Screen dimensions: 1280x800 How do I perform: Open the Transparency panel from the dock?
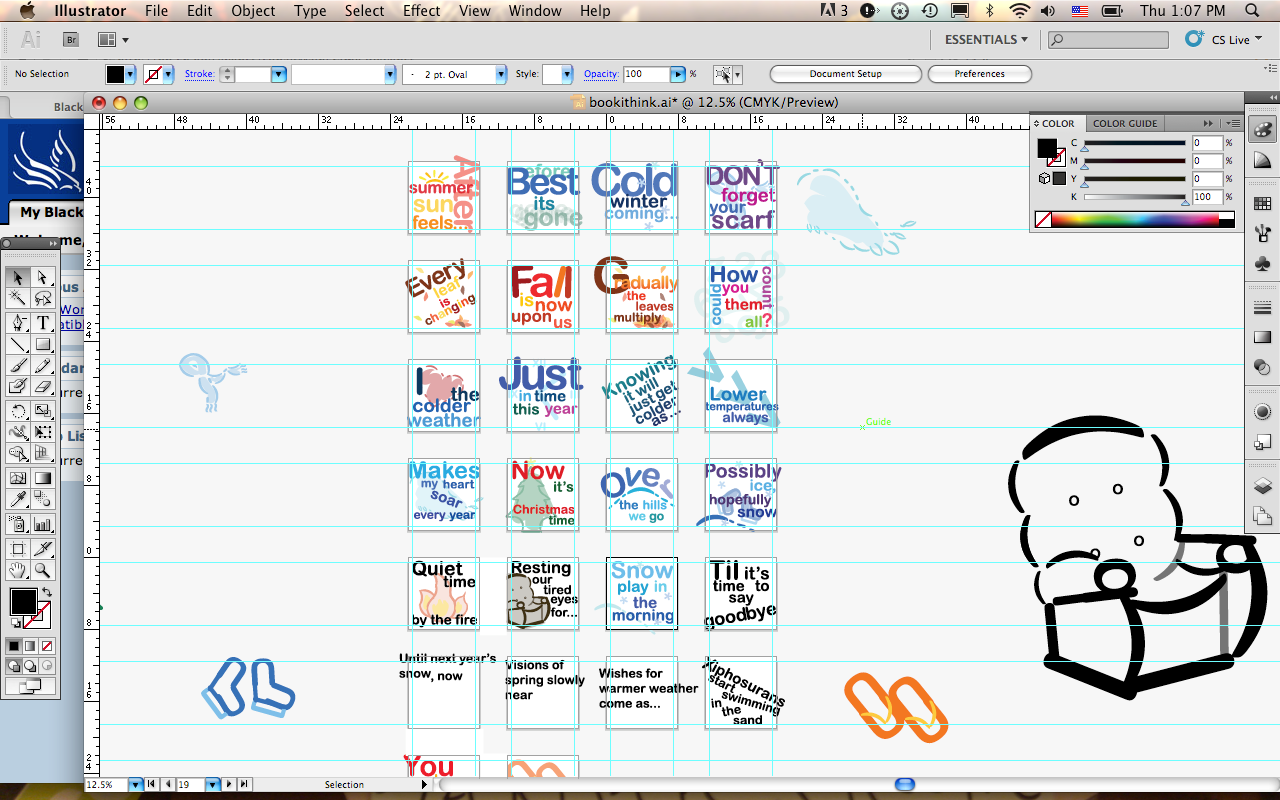[x=1262, y=368]
